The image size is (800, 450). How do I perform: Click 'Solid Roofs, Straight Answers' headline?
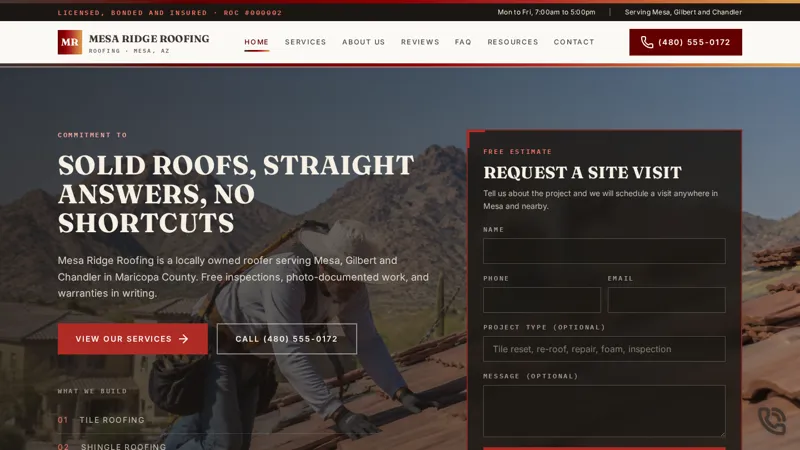pos(236,194)
